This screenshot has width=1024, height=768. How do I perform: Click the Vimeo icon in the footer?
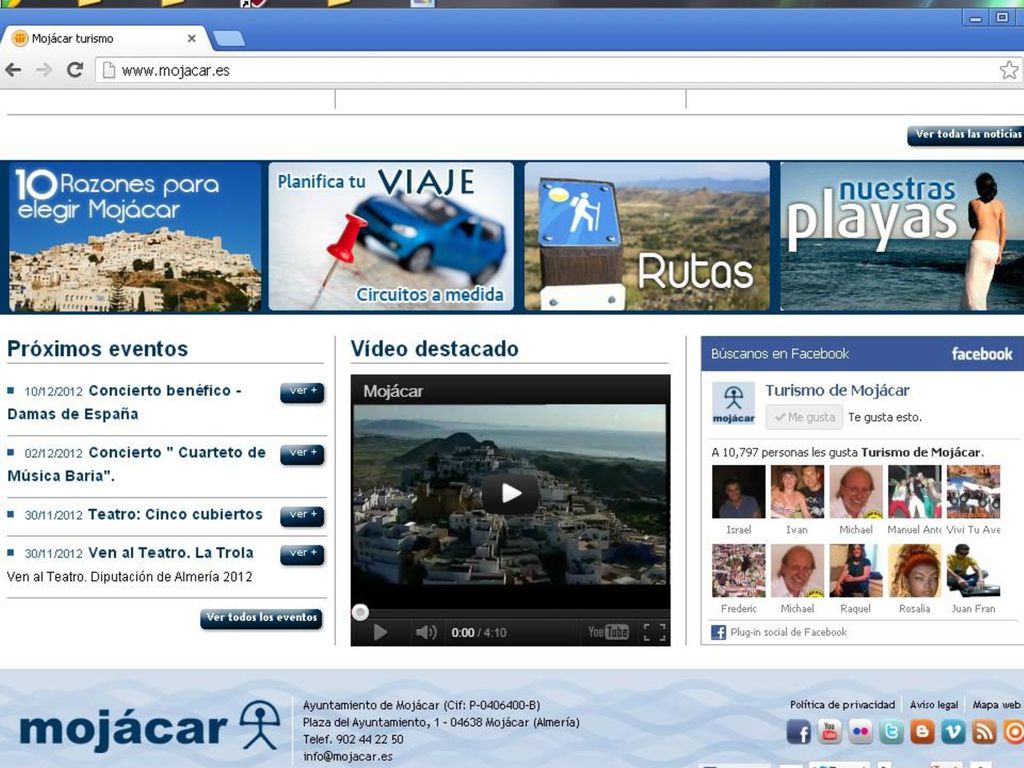[953, 732]
